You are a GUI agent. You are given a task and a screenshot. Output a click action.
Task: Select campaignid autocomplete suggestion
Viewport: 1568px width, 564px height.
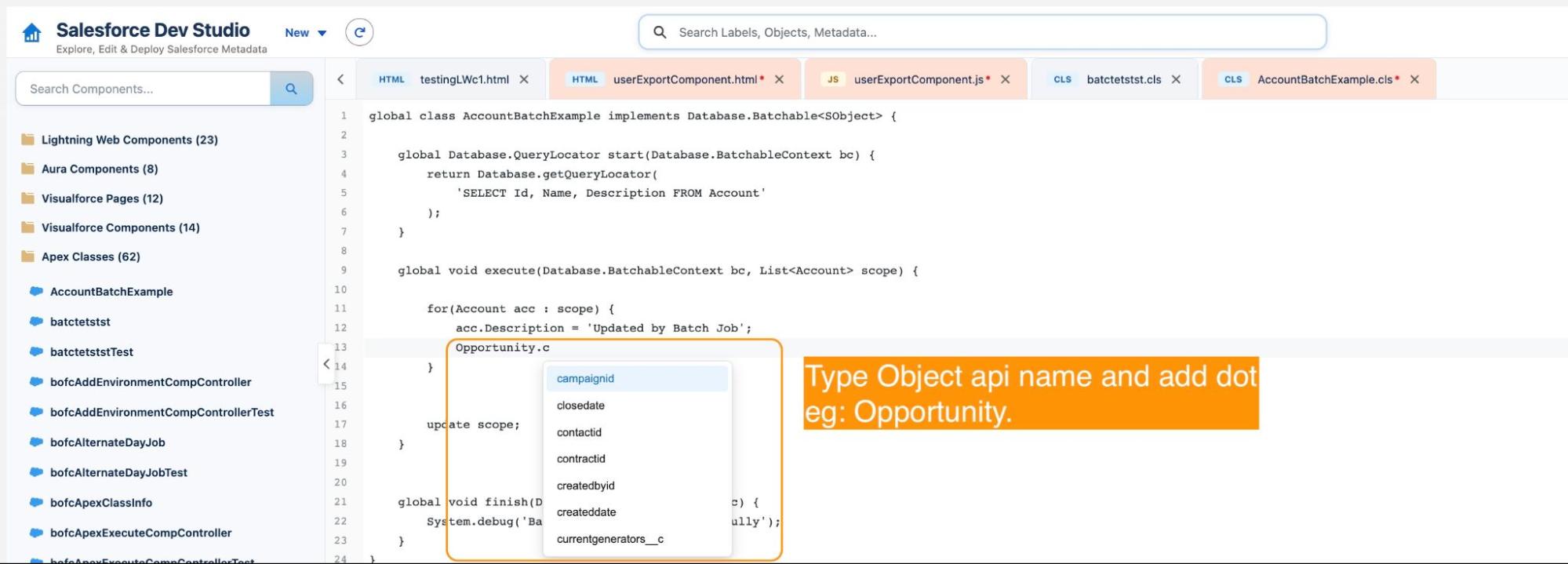tap(637, 378)
